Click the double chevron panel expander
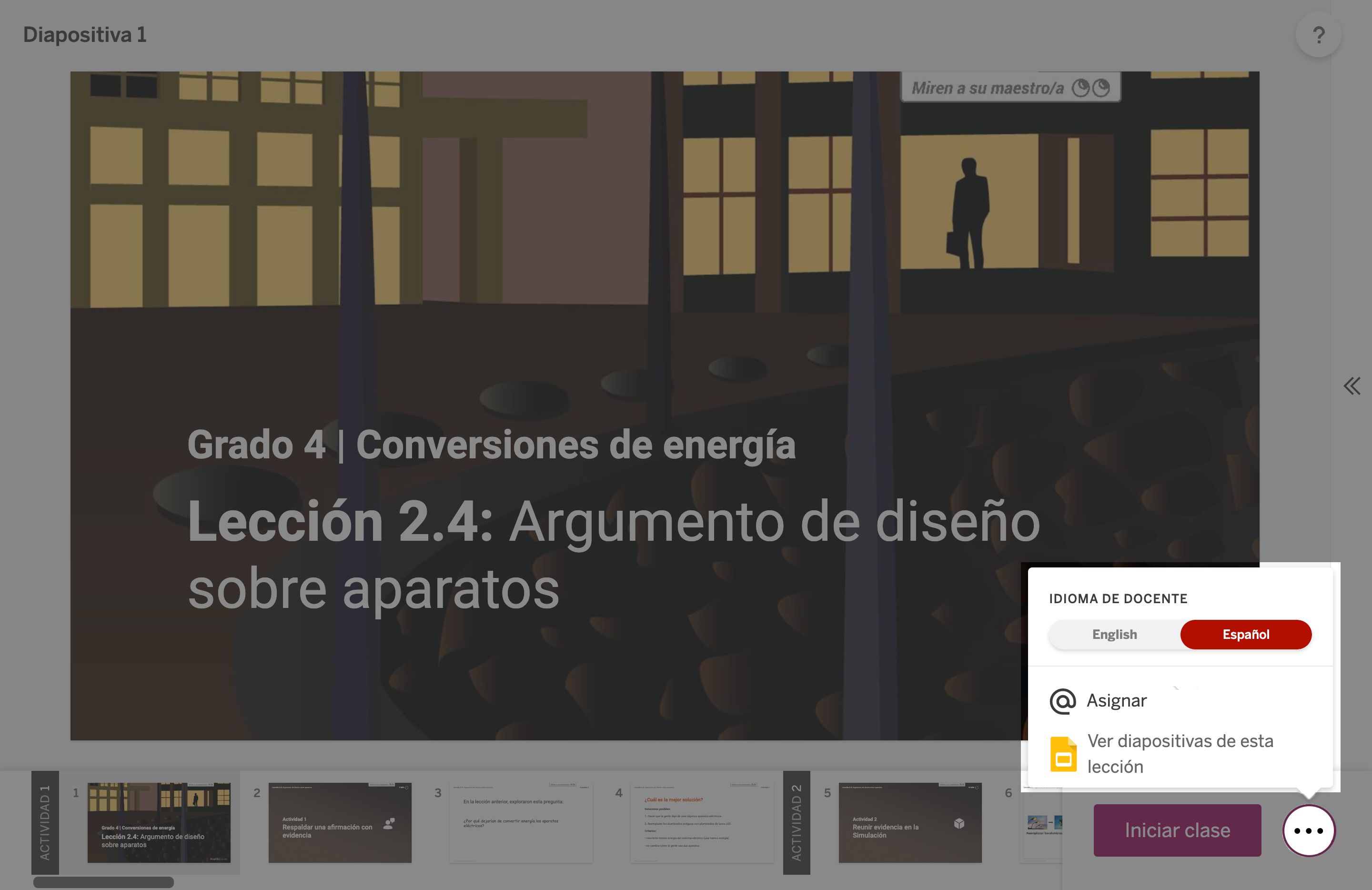Screen dimensions: 1372x890 [x=1351, y=385]
